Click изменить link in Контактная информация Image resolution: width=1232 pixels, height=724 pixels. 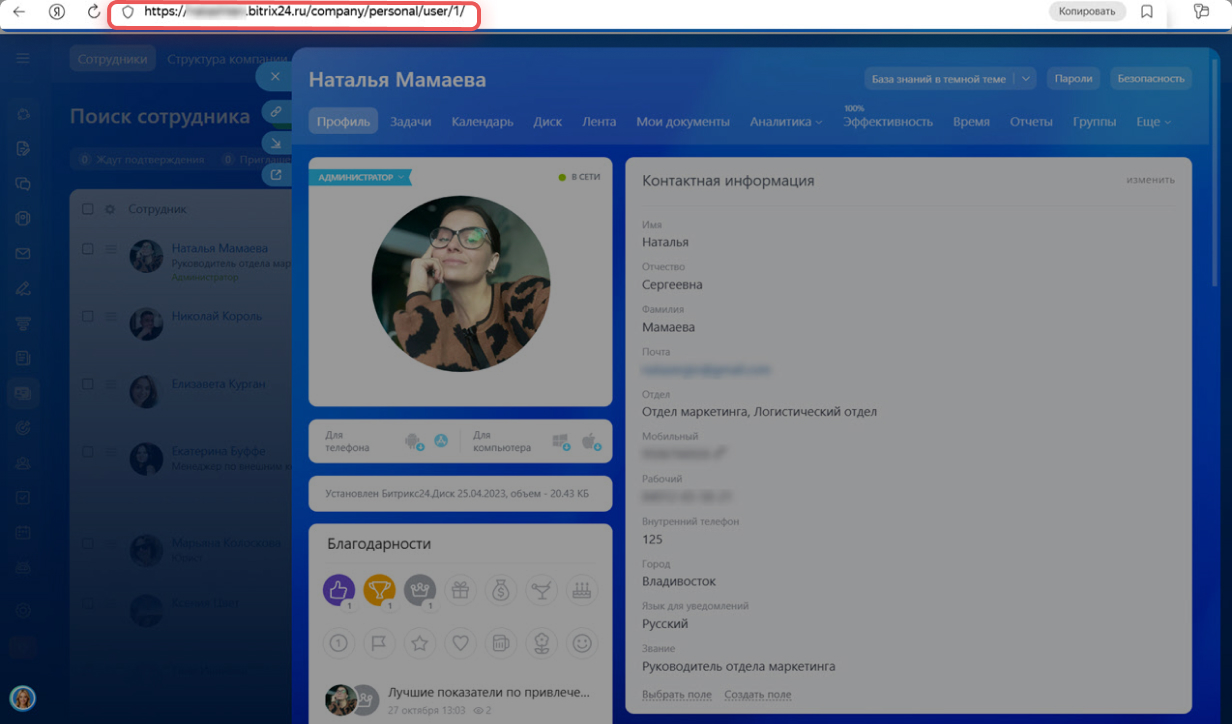1150,180
